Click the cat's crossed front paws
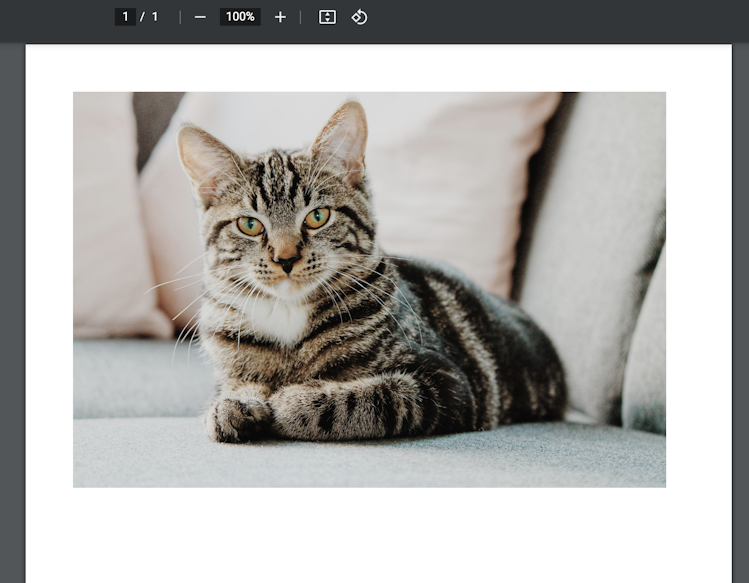The image size is (749, 583). pyautogui.click(x=240, y=417)
